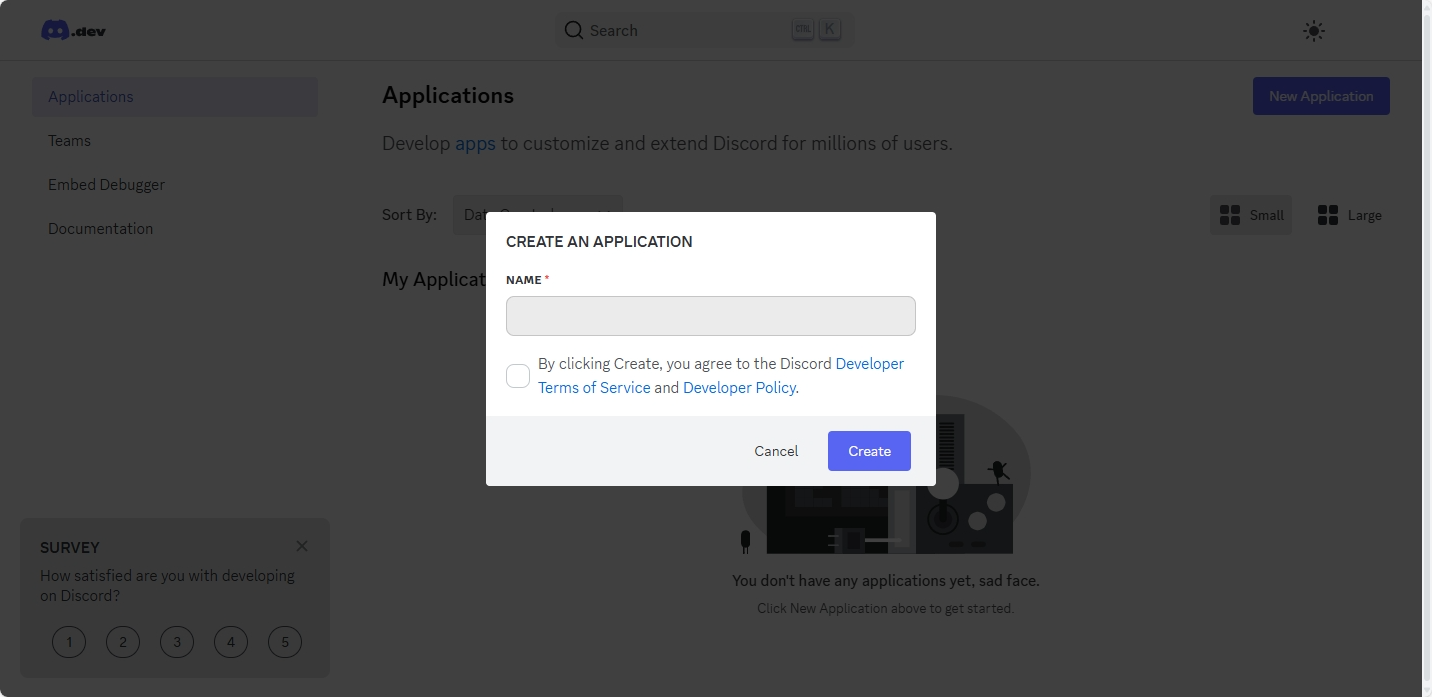The image size is (1432, 697).
Task: Follow the "apps" link in the description
Action: (x=475, y=143)
